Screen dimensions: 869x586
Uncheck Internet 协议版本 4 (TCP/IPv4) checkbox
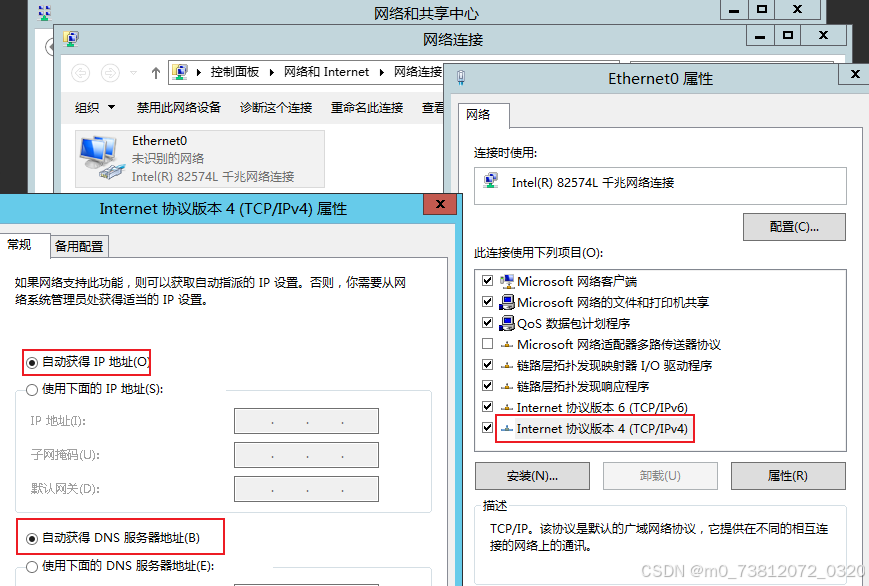(488, 427)
